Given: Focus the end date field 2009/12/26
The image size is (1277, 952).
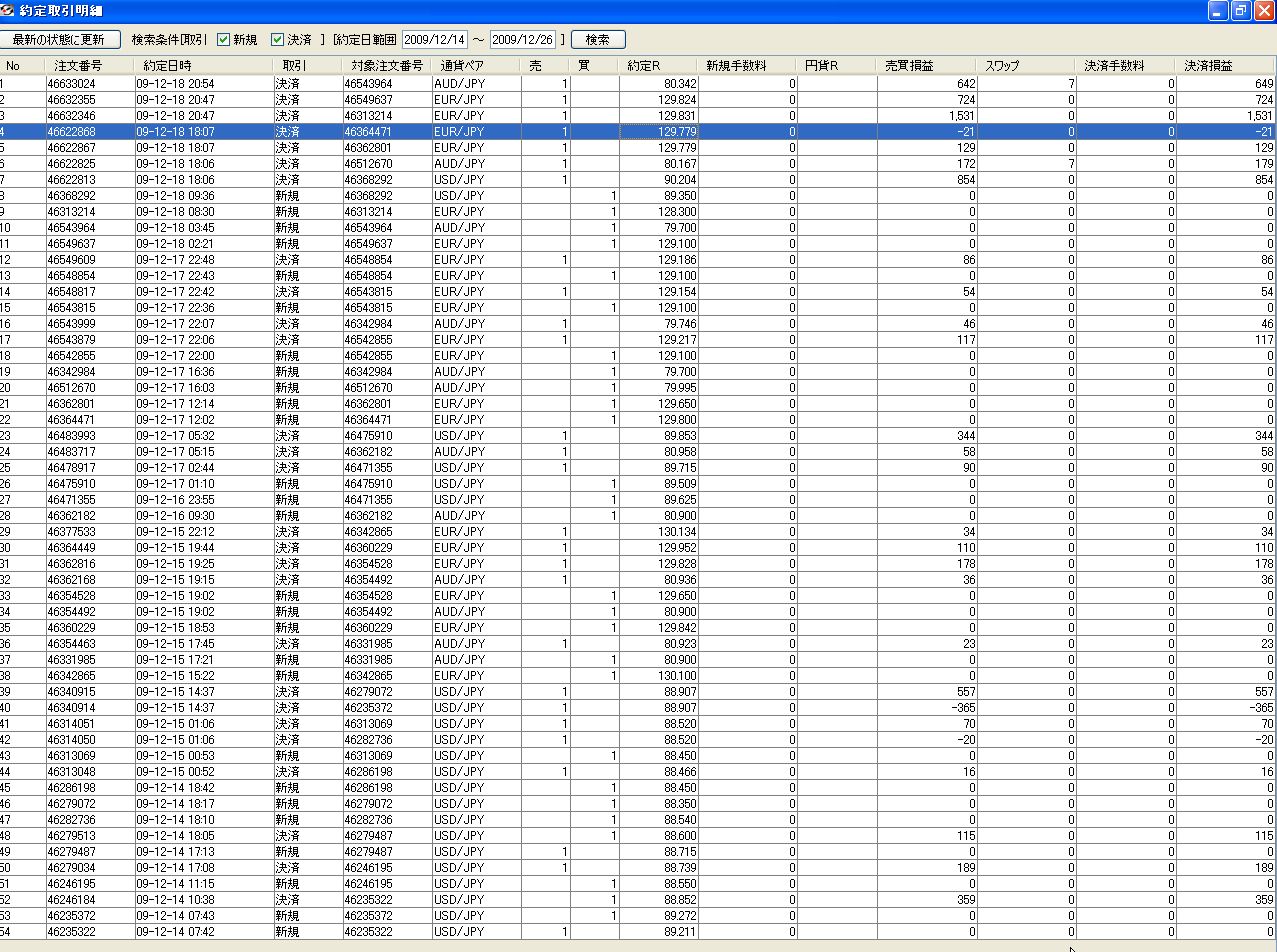Looking at the screenshot, I should click(x=523, y=40).
